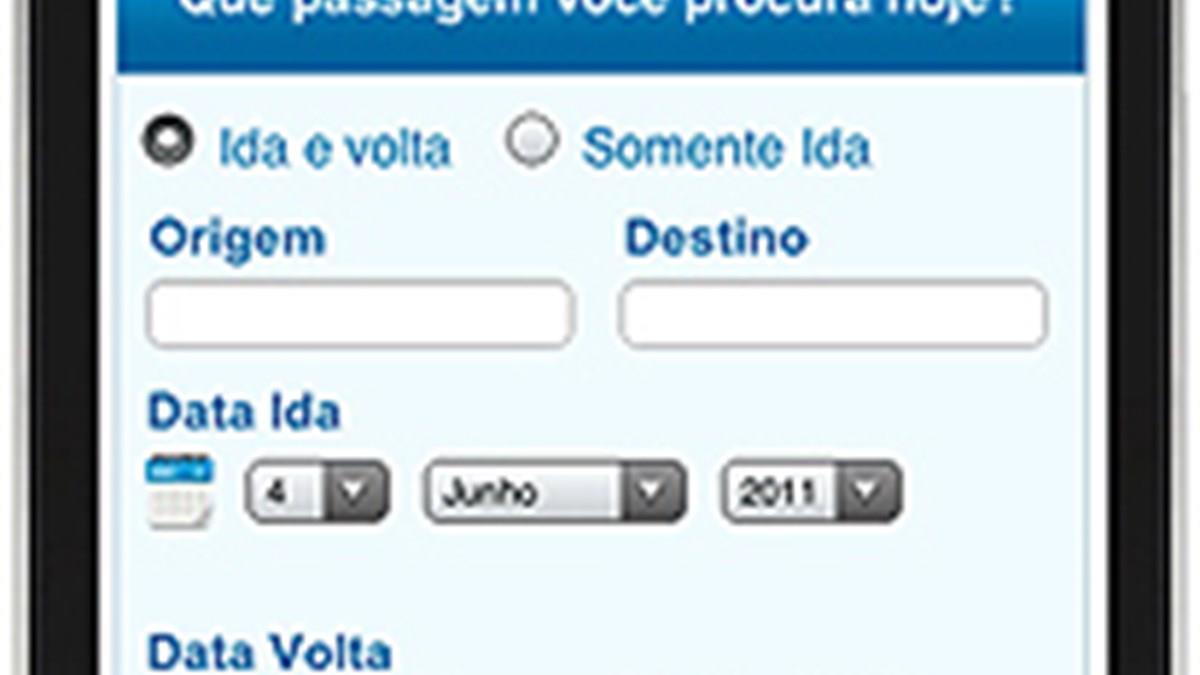This screenshot has height=675, width=1200.
Task: Click empty form area above Data Volta
Action: tap(600, 580)
